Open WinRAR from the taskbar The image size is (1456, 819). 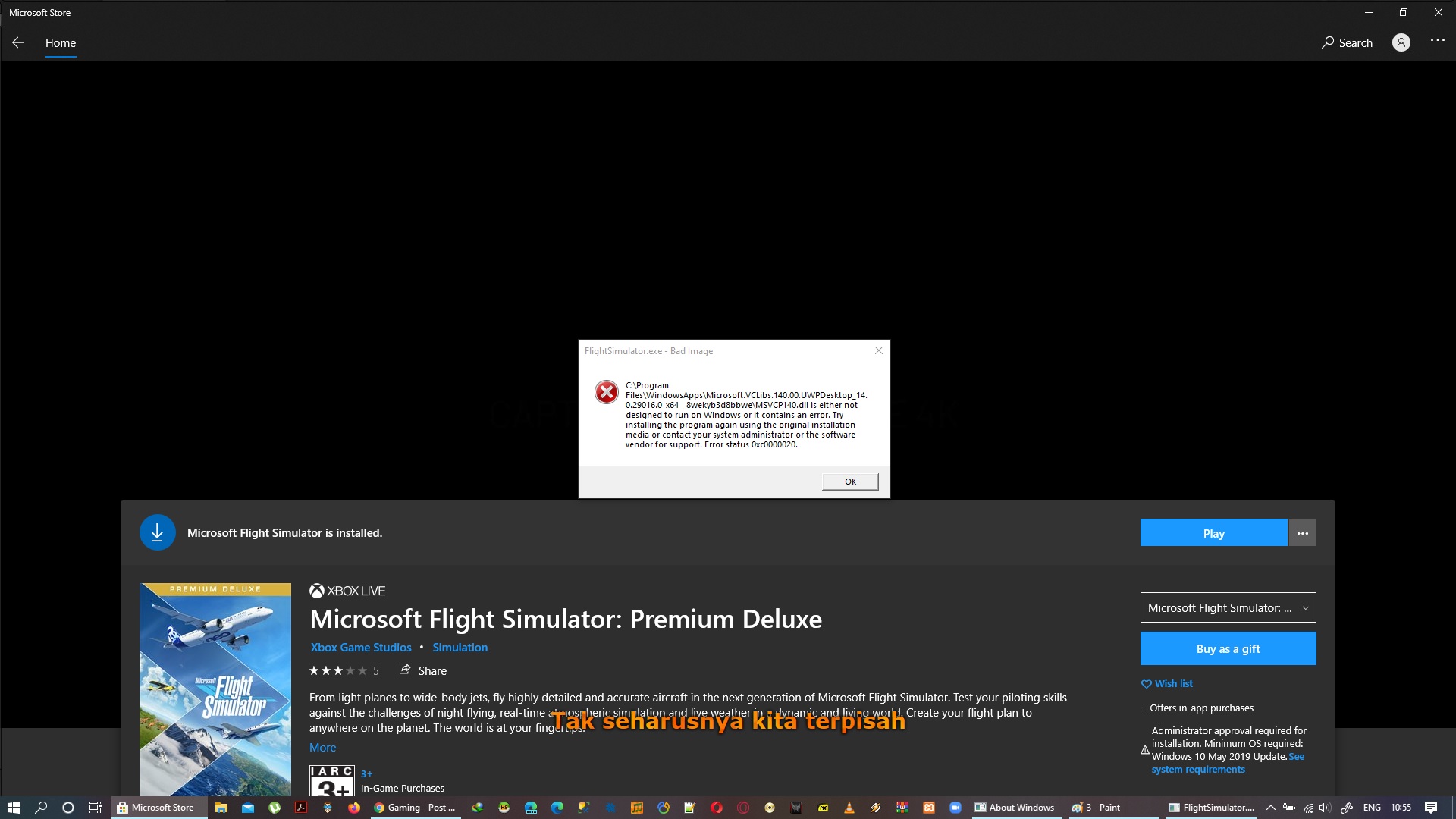coord(902,808)
